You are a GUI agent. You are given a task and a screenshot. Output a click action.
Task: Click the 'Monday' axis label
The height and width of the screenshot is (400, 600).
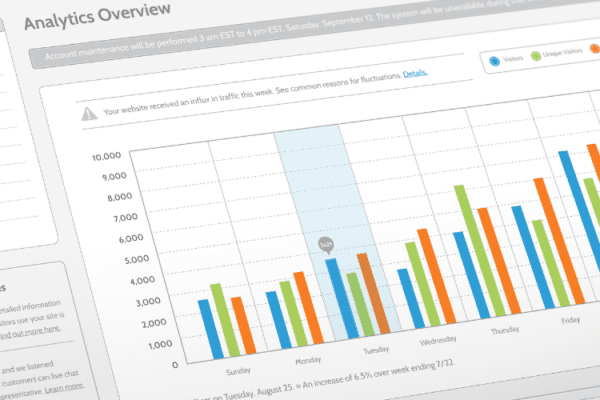[x=308, y=360]
